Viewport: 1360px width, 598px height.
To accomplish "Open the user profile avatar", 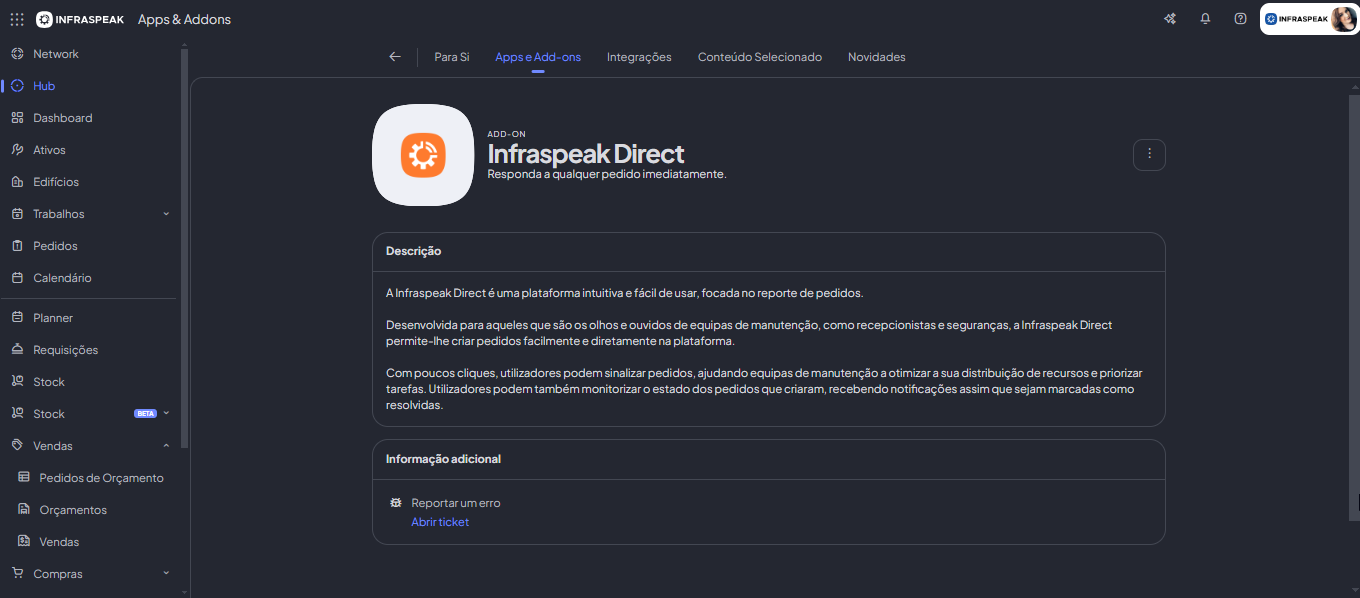I will (1343, 19).
